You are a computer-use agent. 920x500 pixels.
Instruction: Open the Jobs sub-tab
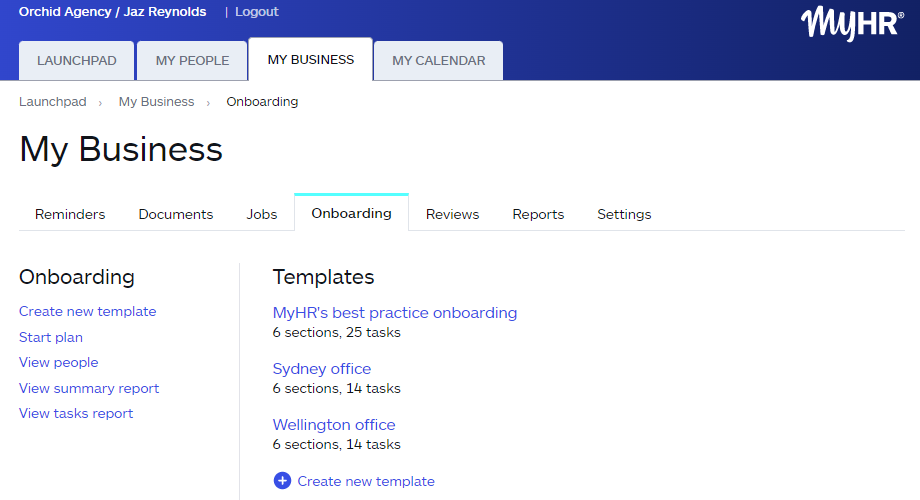262,214
